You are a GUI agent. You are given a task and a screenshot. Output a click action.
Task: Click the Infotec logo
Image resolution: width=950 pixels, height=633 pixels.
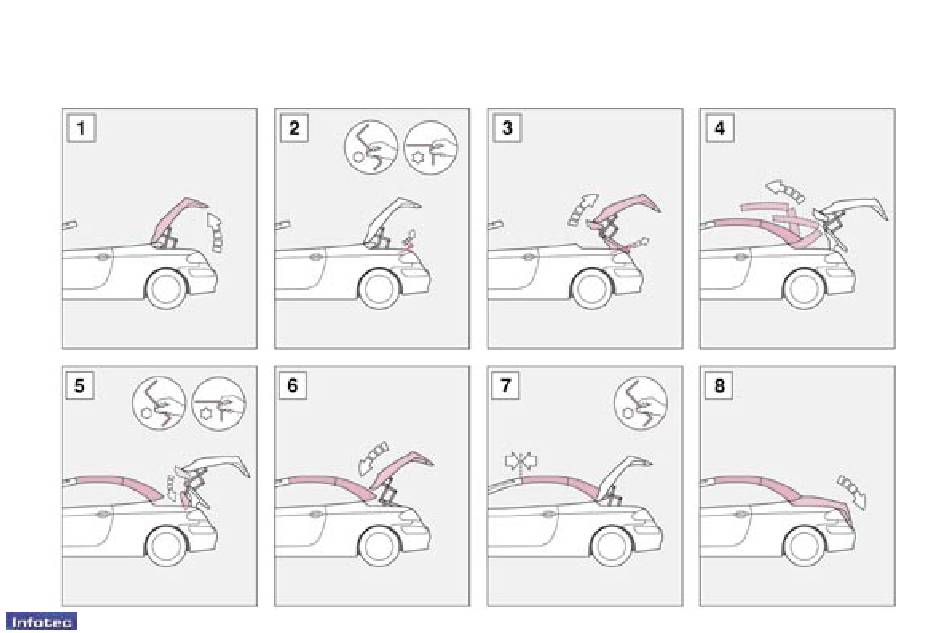41,621
